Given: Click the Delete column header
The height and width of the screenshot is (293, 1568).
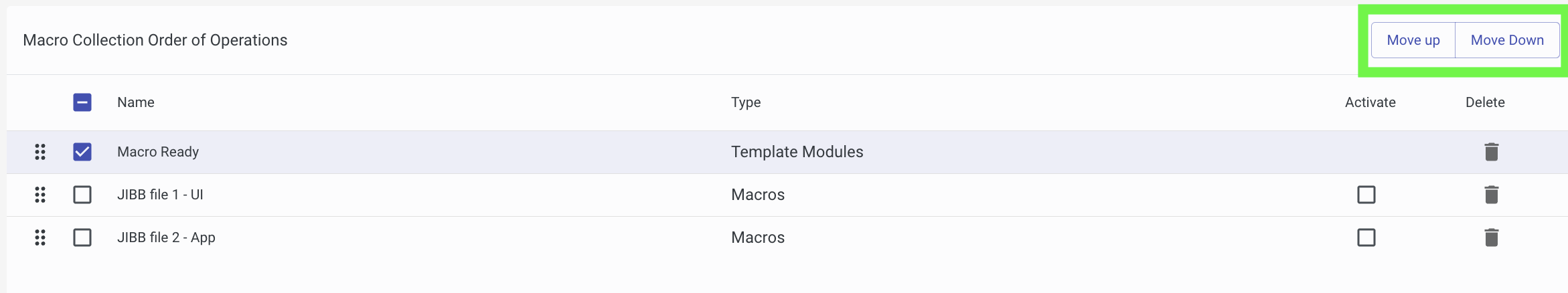Looking at the screenshot, I should (1485, 102).
